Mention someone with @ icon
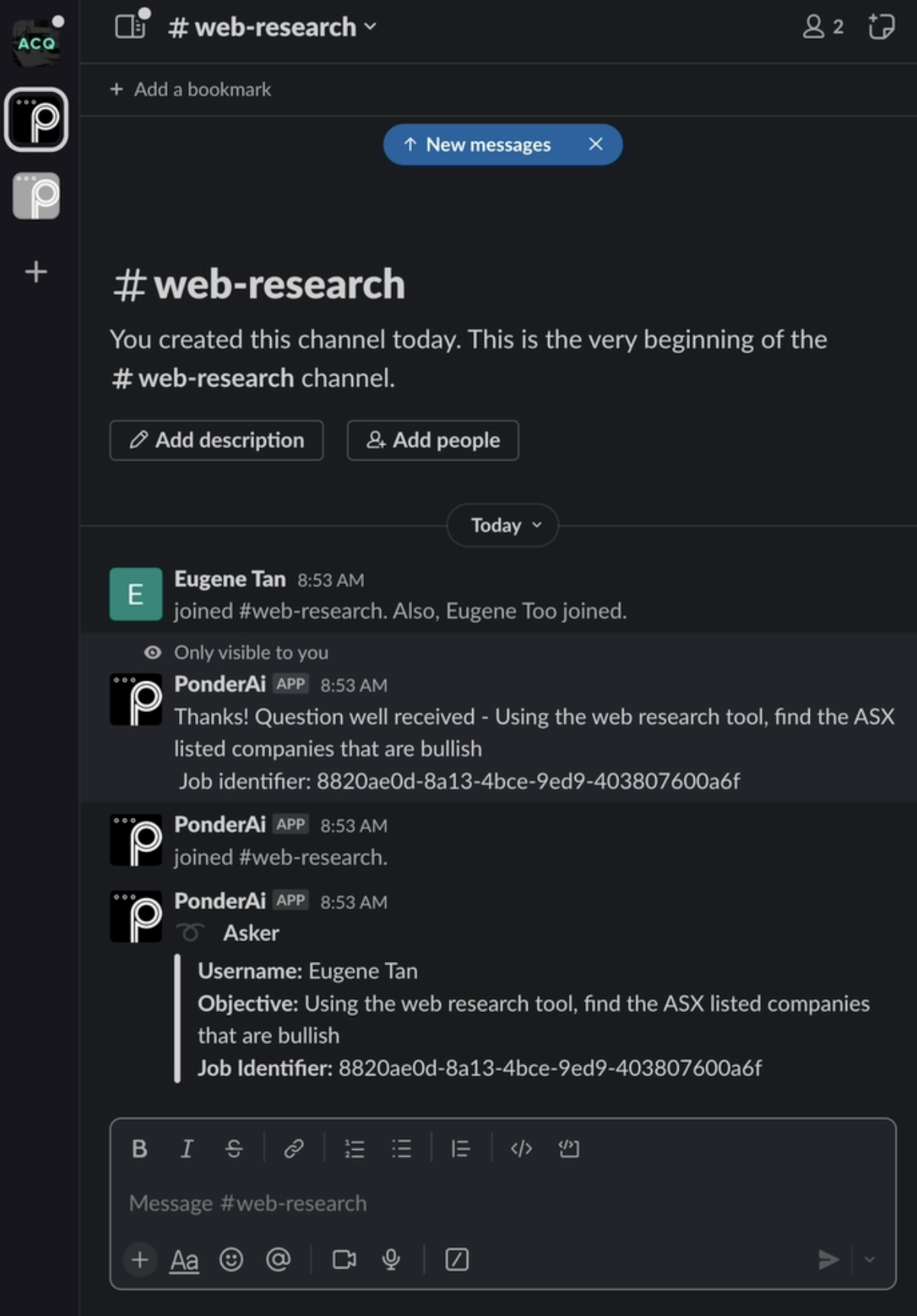The image size is (917, 1316). (278, 1260)
